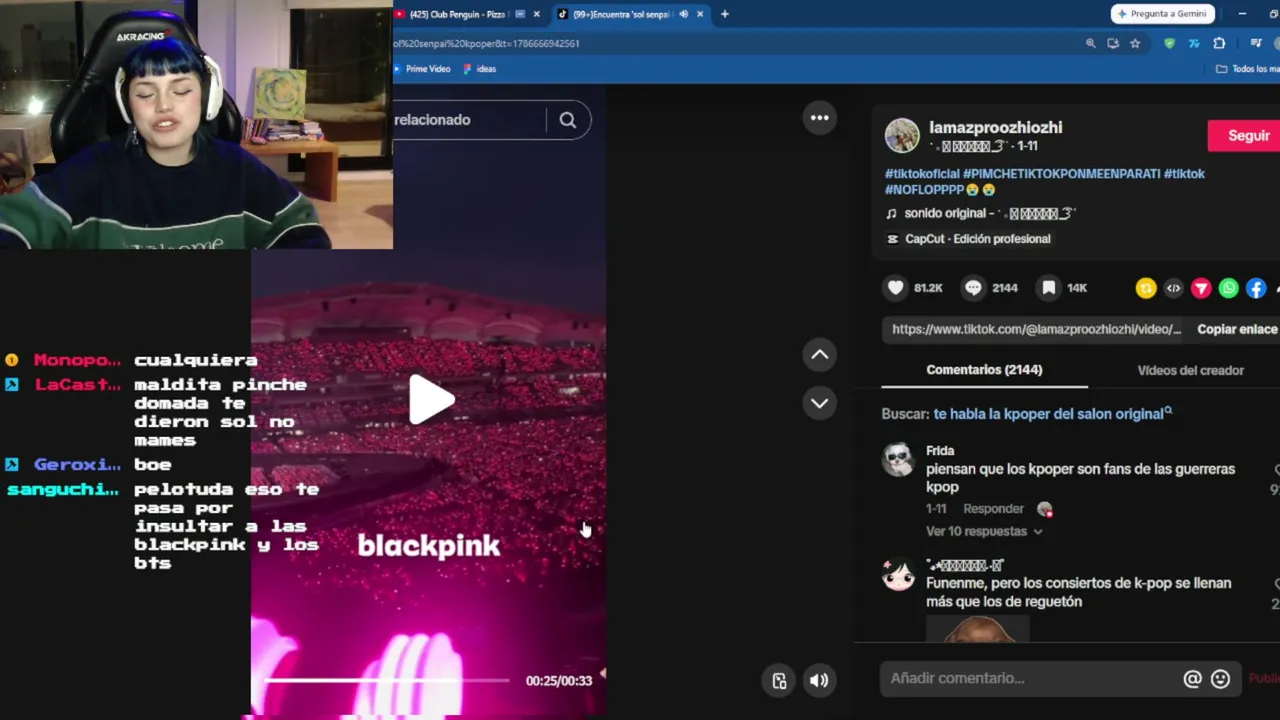Reply to Frida's comment with Responder
1280x720 pixels.
tap(993, 509)
